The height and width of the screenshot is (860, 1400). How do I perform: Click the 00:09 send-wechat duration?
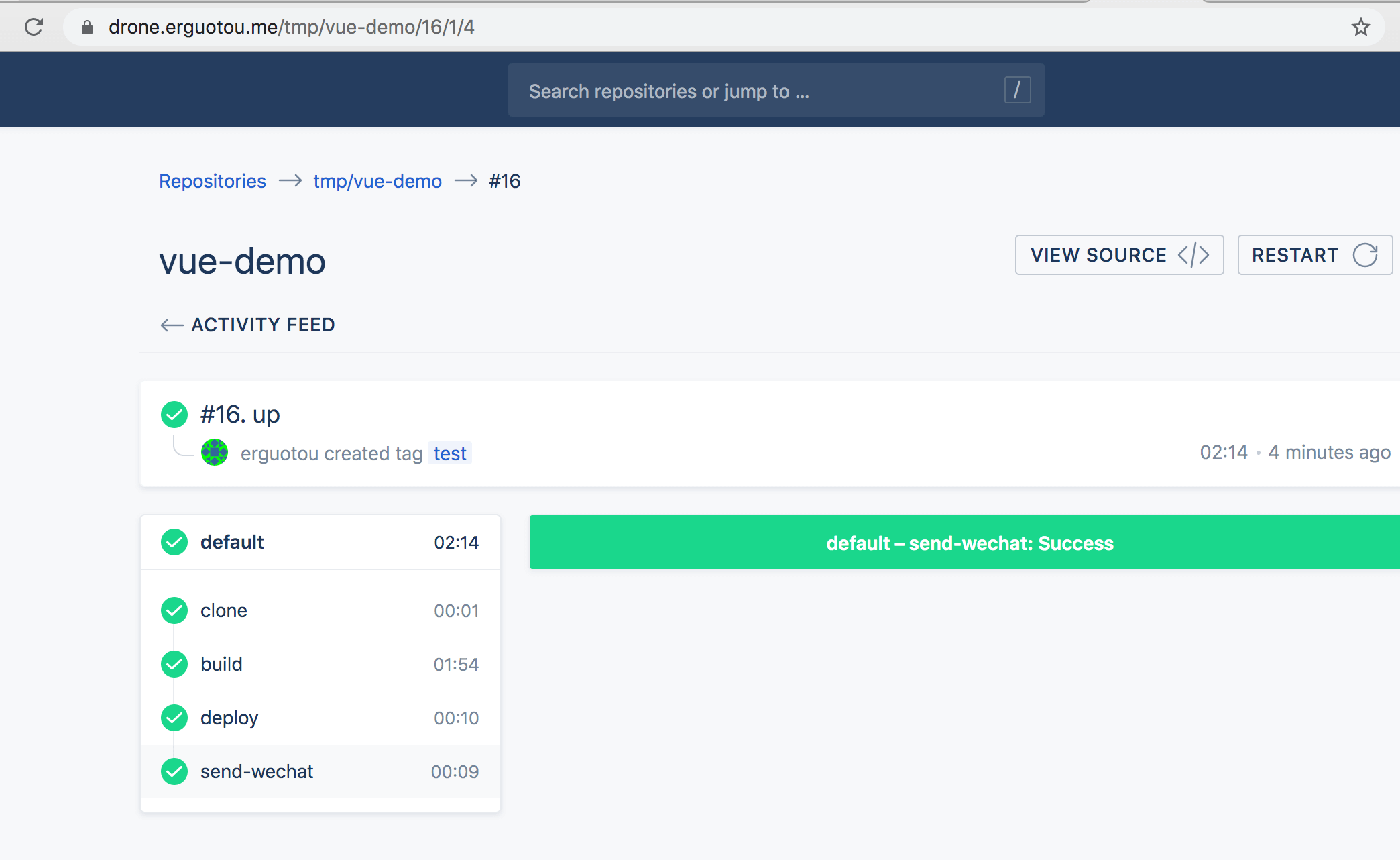[x=455, y=772]
